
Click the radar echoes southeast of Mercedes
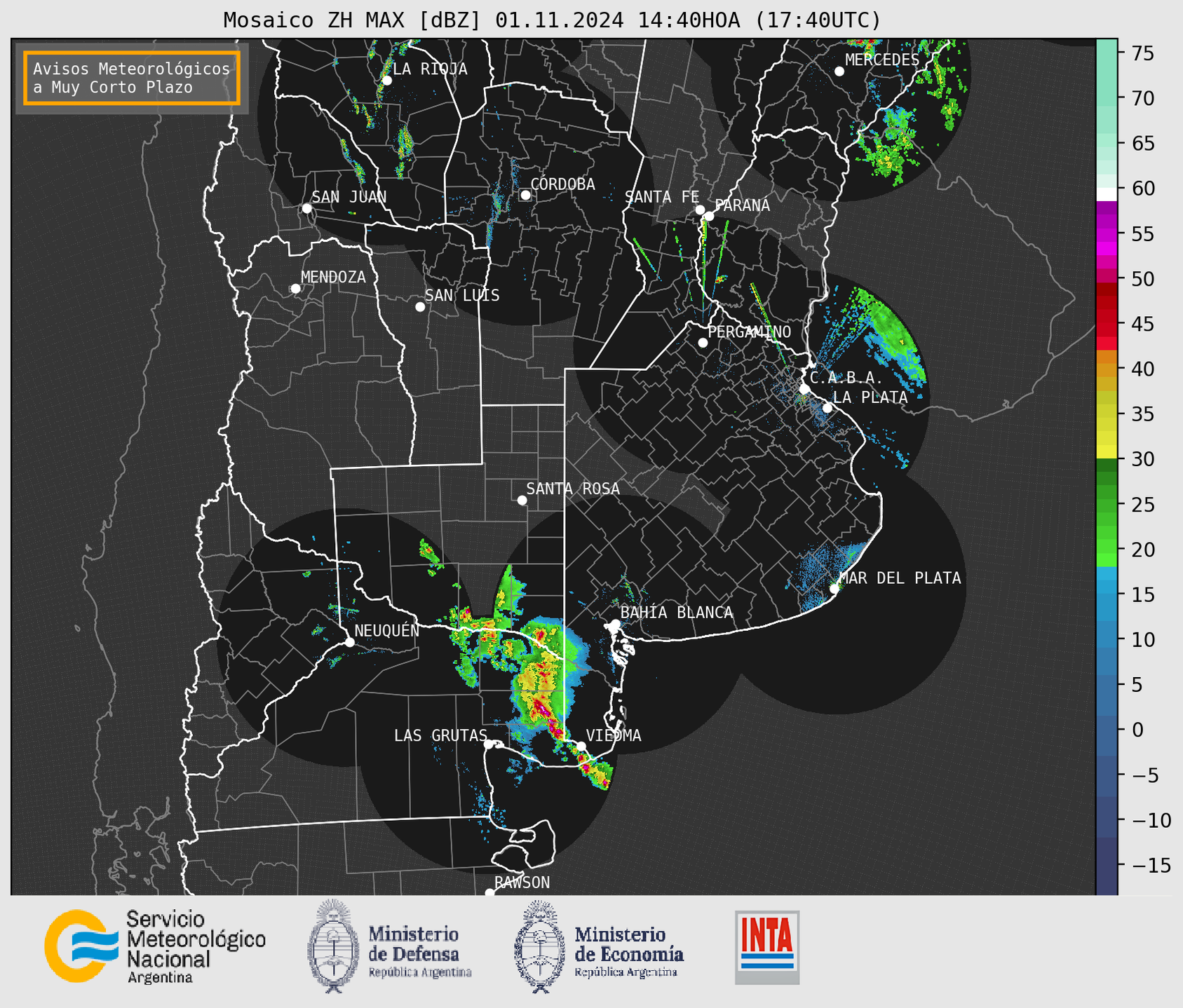pos(889,146)
